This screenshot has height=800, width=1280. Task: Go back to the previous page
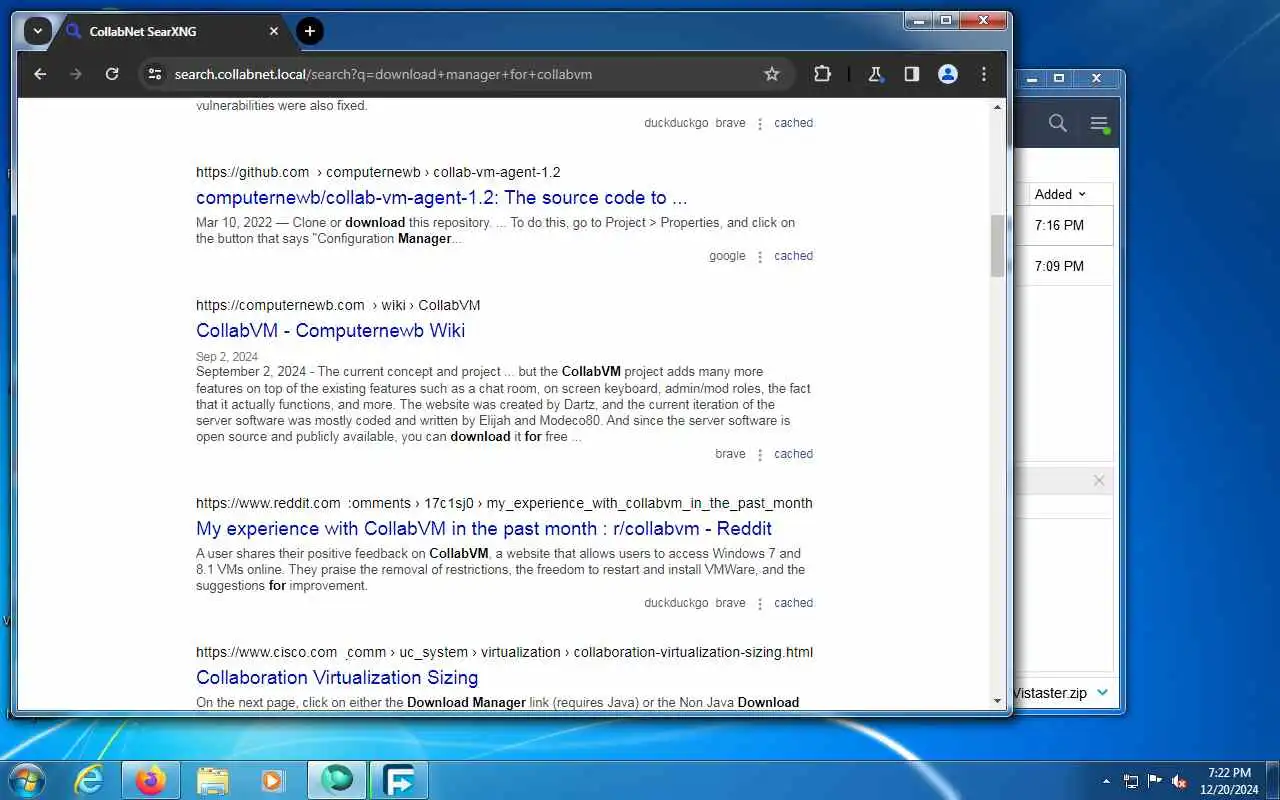[40, 74]
